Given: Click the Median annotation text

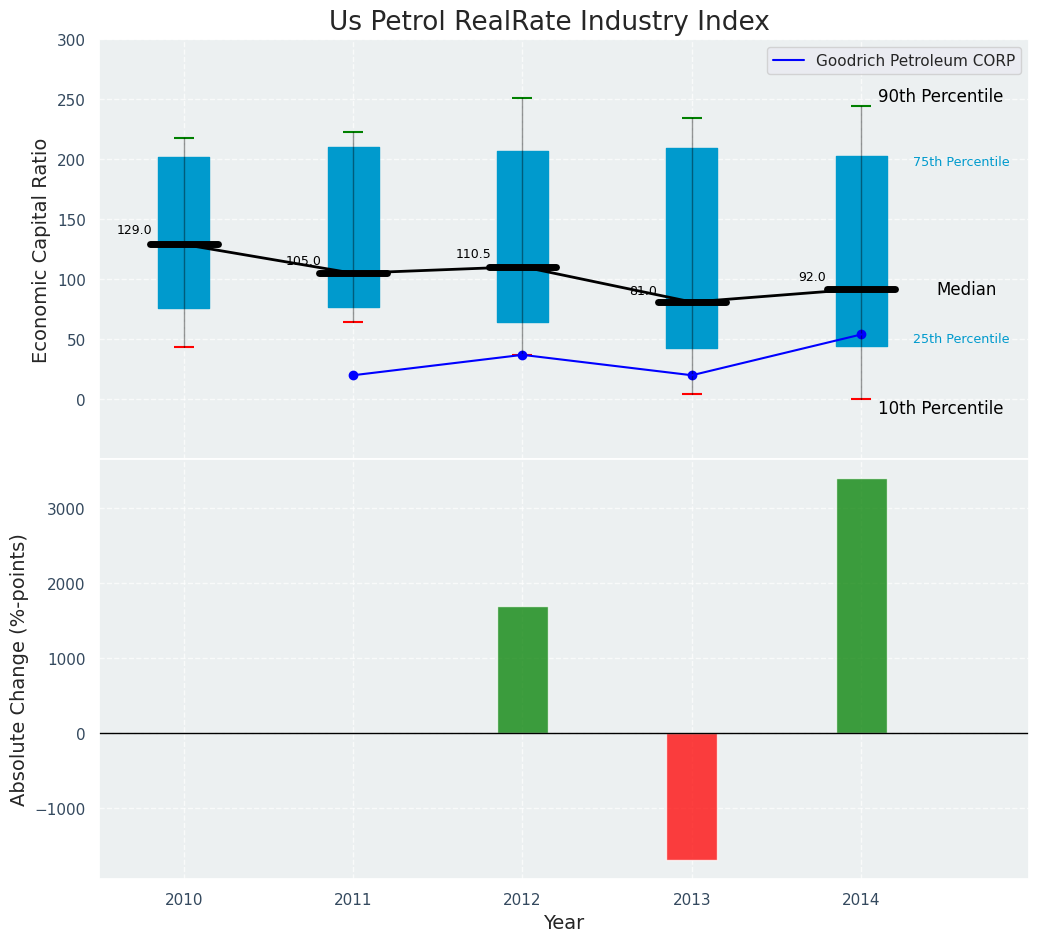Looking at the screenshot, I should (966, 289).
